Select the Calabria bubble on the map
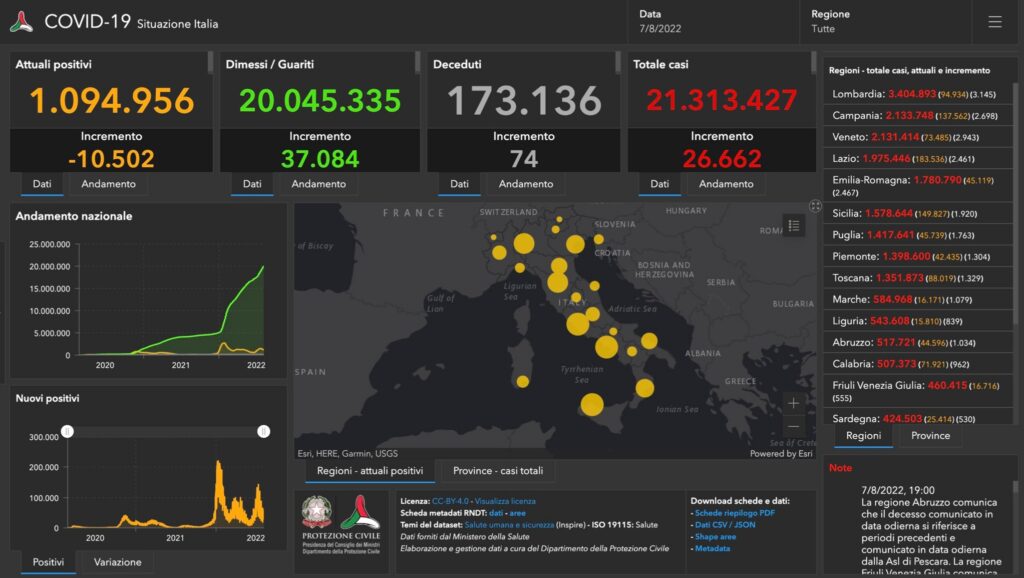This screenshot has width=1024, height=578. coord(645,388)
